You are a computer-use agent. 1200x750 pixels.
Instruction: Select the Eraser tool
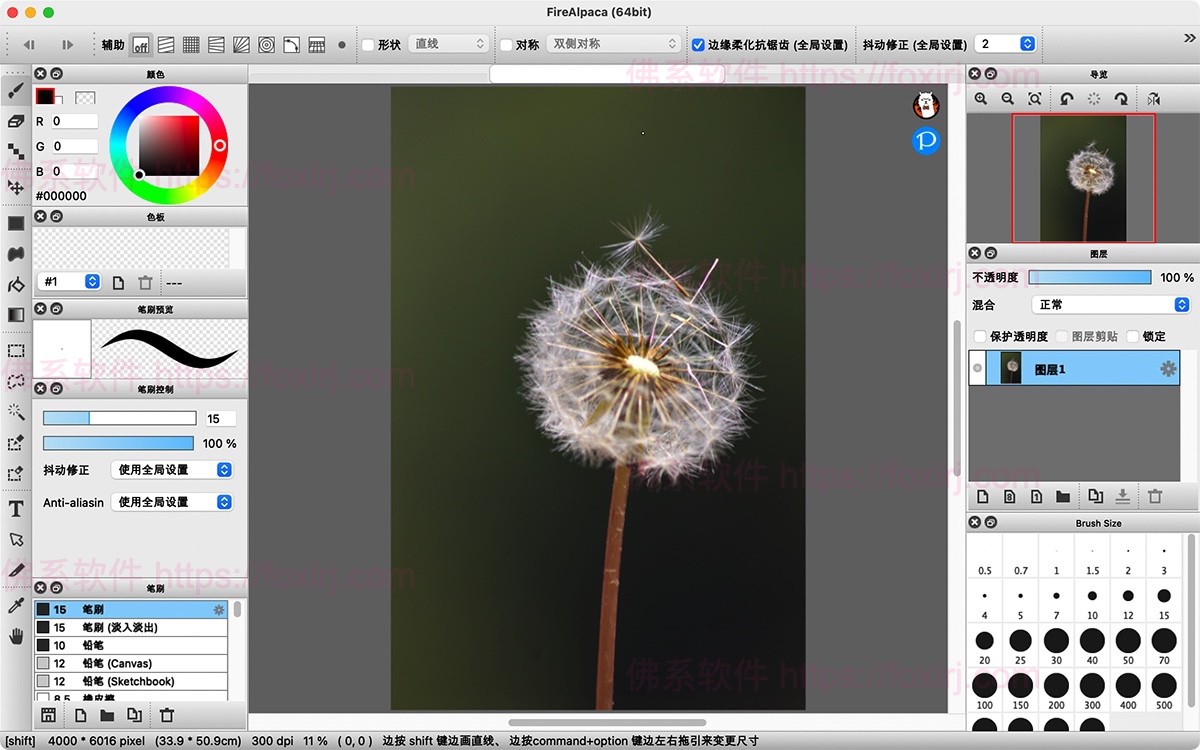pyautogui.click(x=16, y=122)
